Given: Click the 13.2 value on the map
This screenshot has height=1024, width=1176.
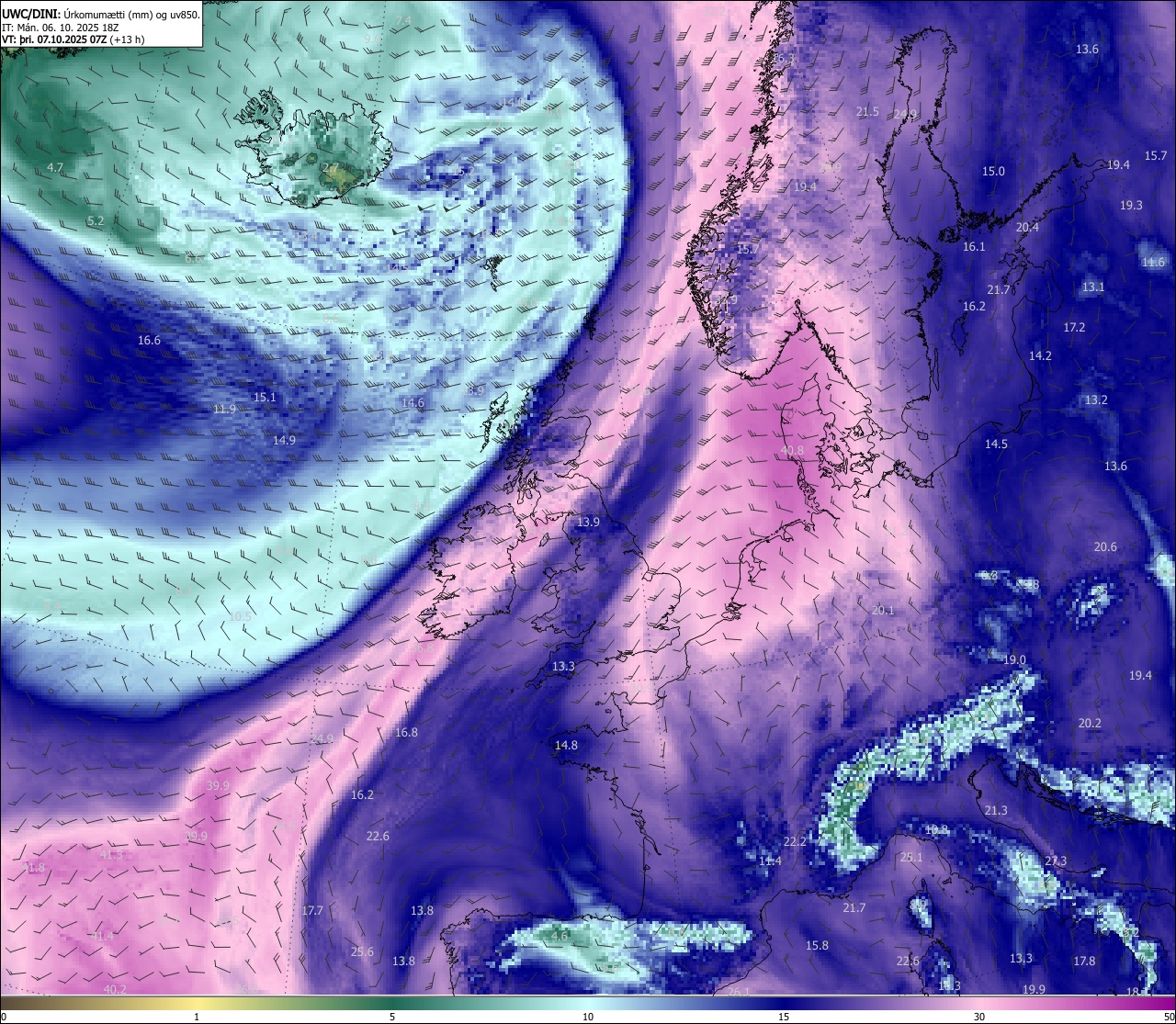Looking at the screenshot, I should click(x=1096, y=400).
